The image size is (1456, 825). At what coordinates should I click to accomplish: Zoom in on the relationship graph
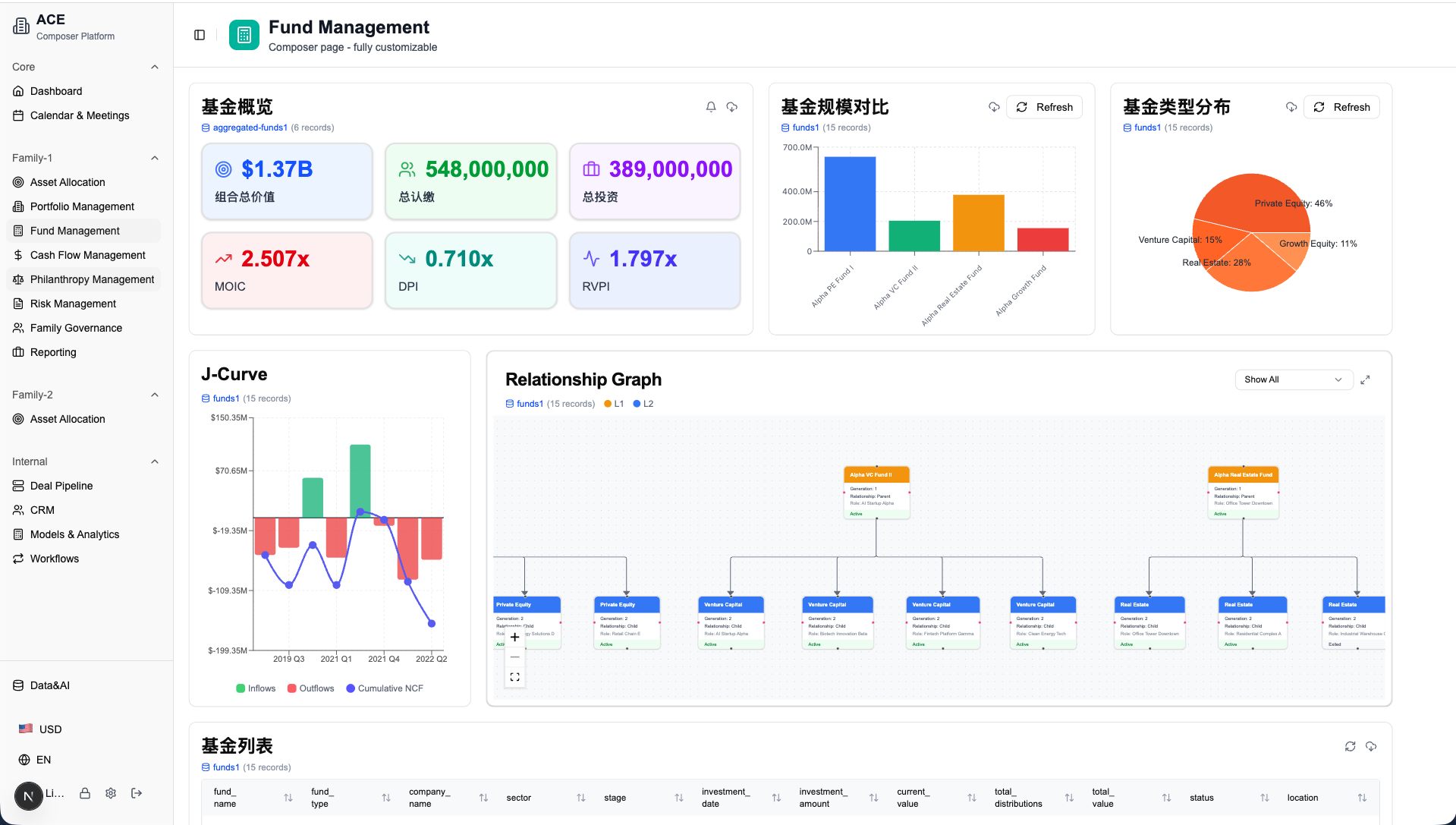tap(514, 638)
